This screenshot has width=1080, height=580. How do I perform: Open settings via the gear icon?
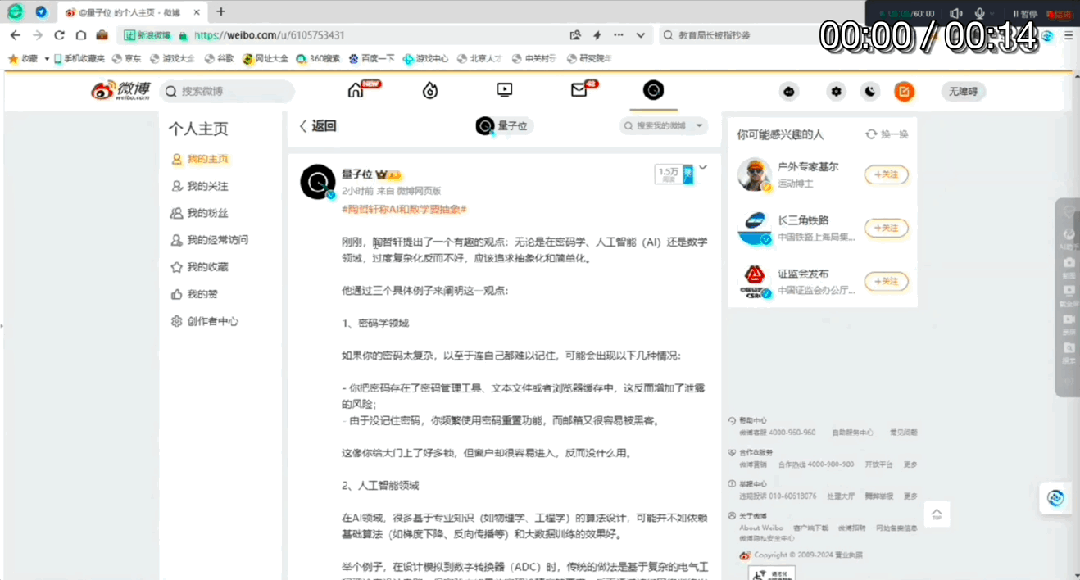(836, 91)
